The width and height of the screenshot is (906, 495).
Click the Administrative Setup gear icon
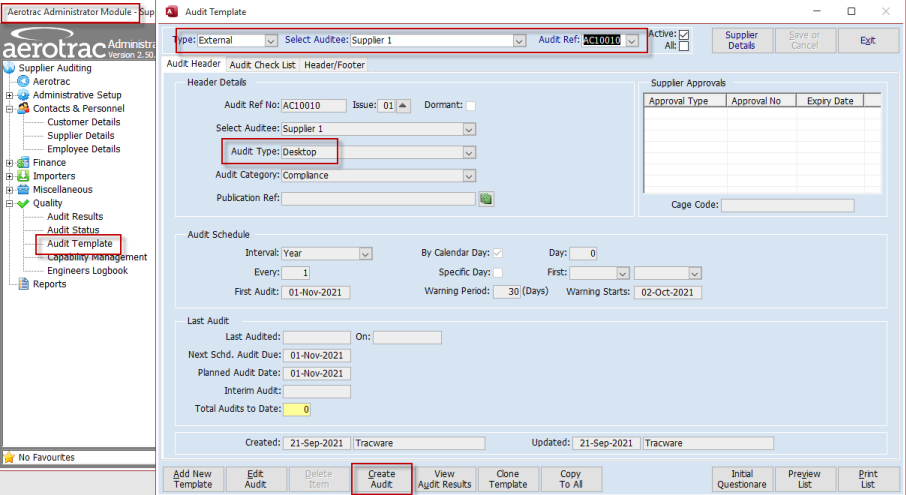click(x=24, y=95)
